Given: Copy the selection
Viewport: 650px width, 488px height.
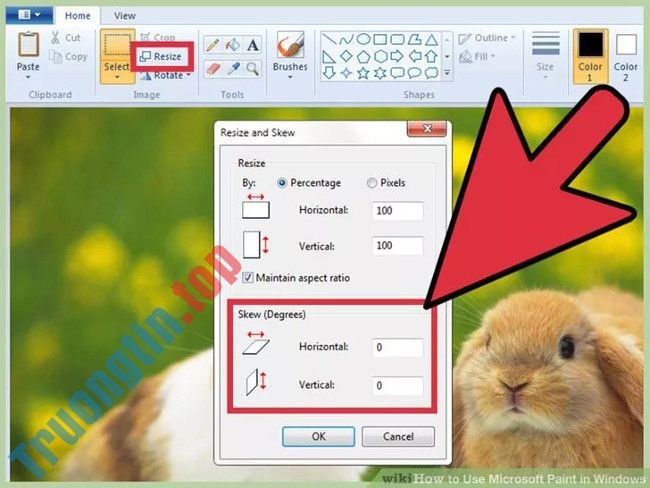Looking at the screenshot, I should click(x=68, y=56).
